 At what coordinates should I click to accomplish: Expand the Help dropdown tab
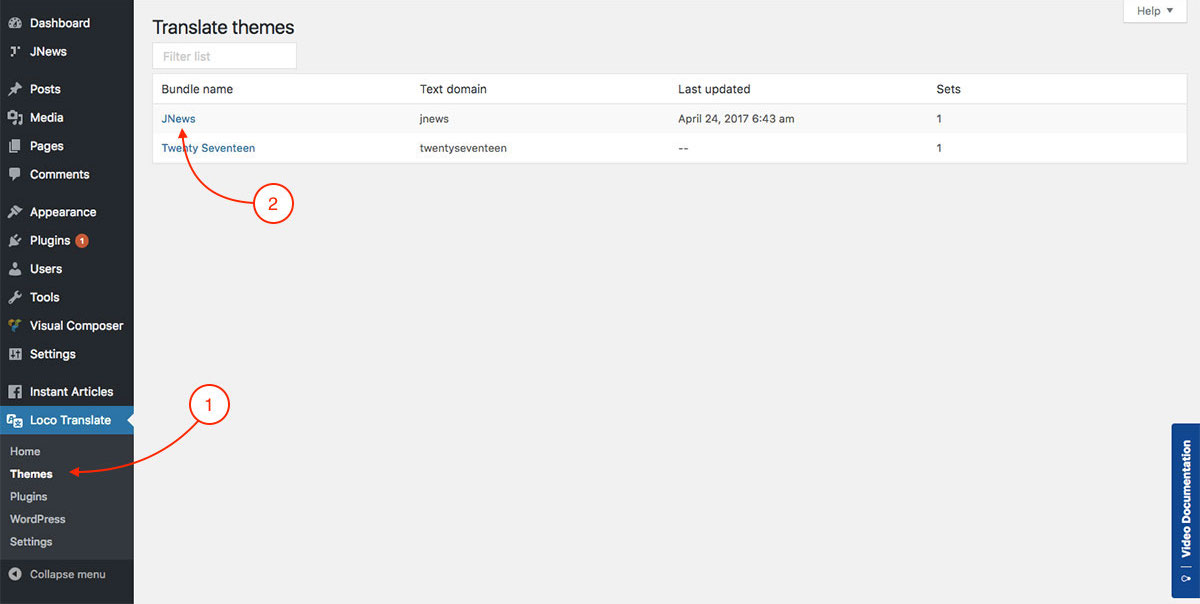(x=1155, y=11)
